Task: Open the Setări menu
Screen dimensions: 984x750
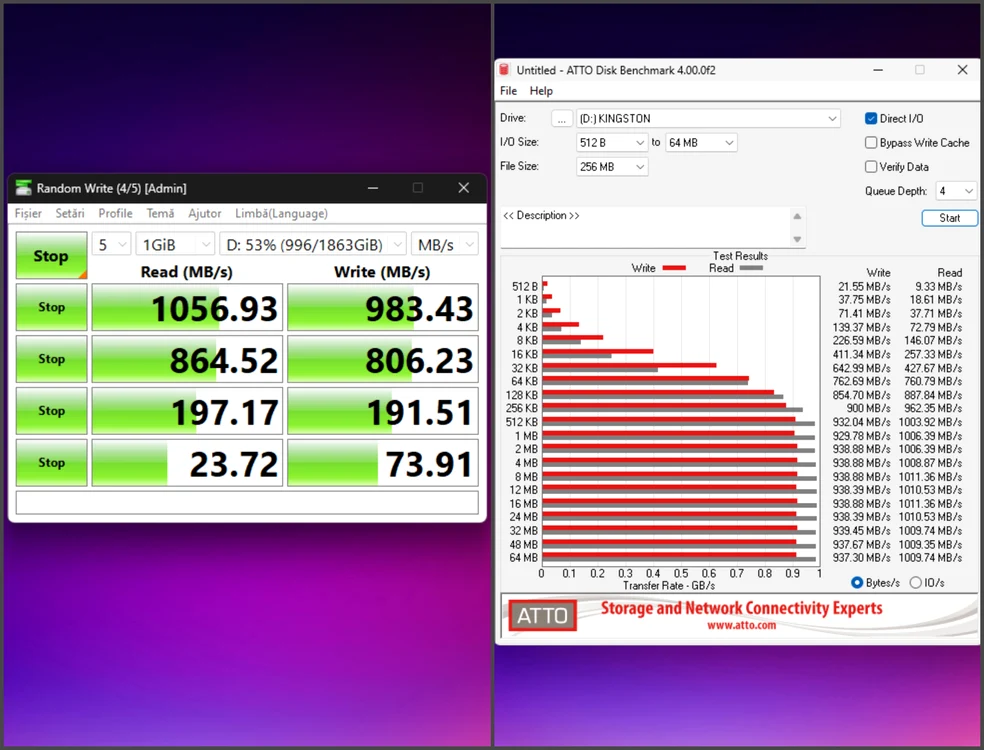Action: pos(70,213)
